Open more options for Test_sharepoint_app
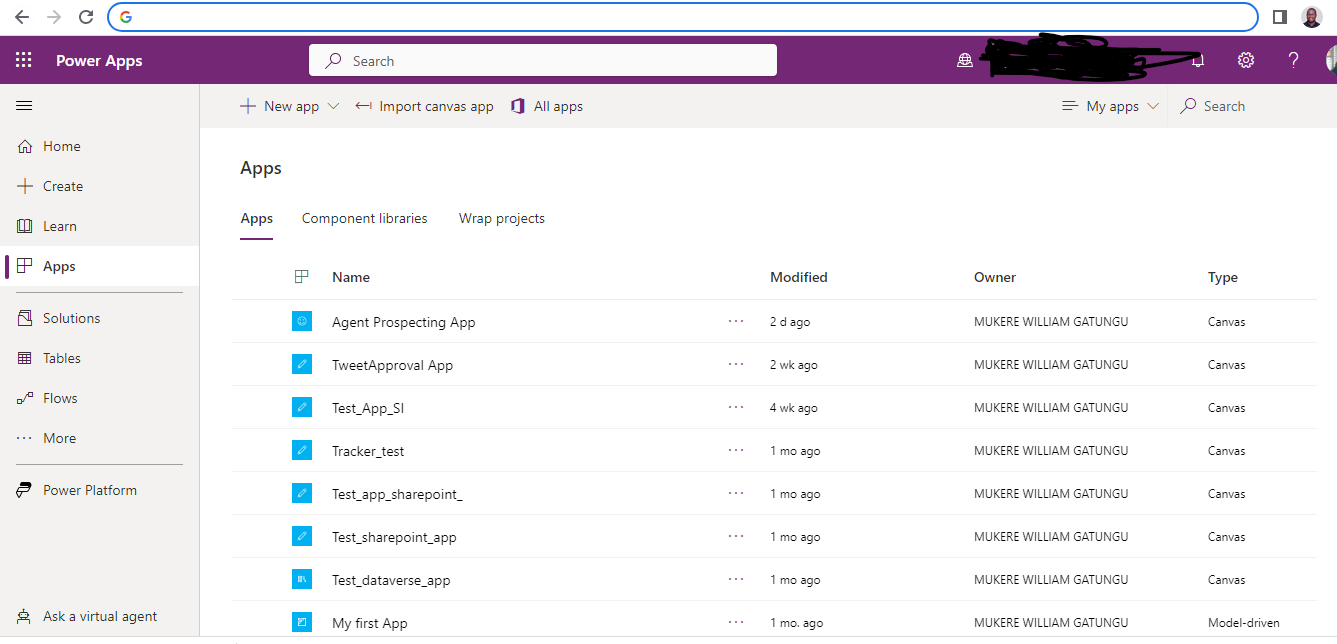1337x644 pixels. pyautogui.click(x=737, y=536)
